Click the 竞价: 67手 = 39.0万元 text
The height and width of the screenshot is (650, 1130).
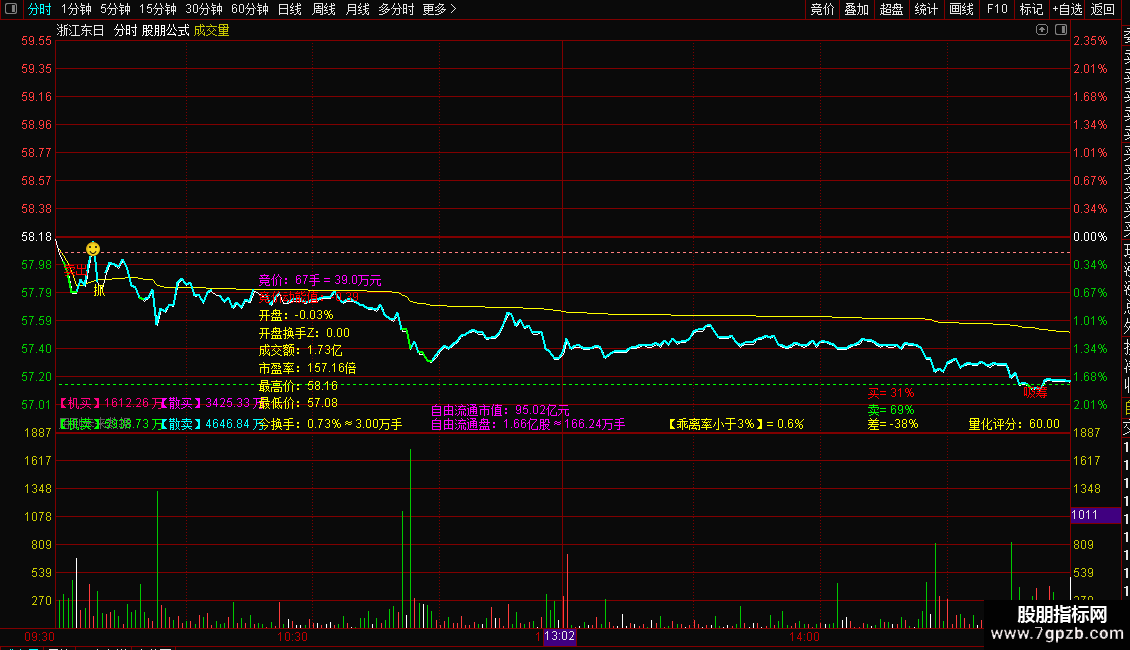[x=320, y=280]
